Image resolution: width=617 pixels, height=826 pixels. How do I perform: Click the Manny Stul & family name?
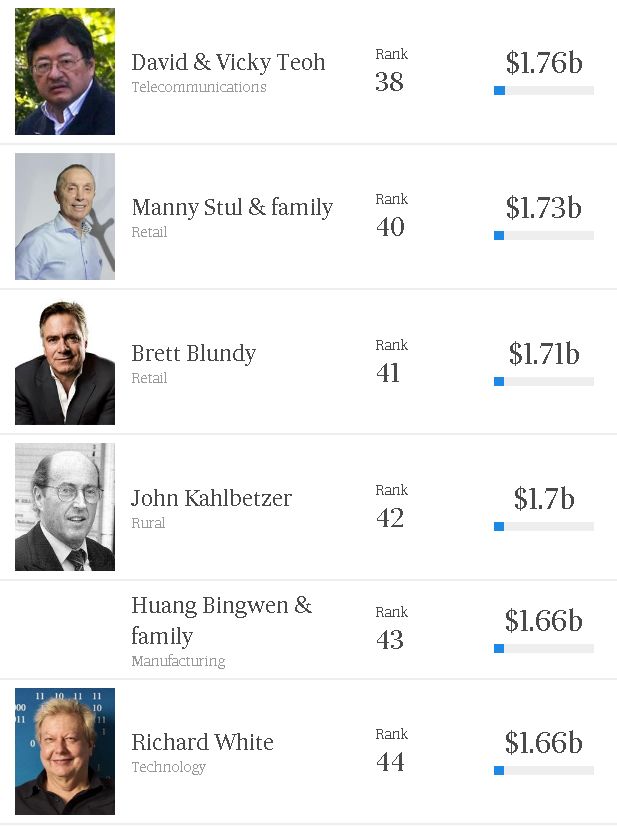pyautogui.click(x=232, y=208)
